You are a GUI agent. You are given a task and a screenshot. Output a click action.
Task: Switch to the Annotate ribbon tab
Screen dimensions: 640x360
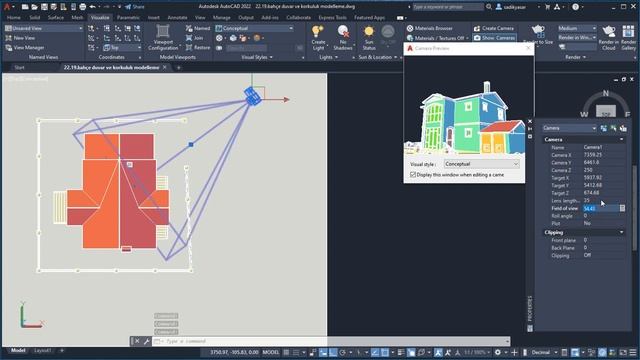(x=177, y=18)
